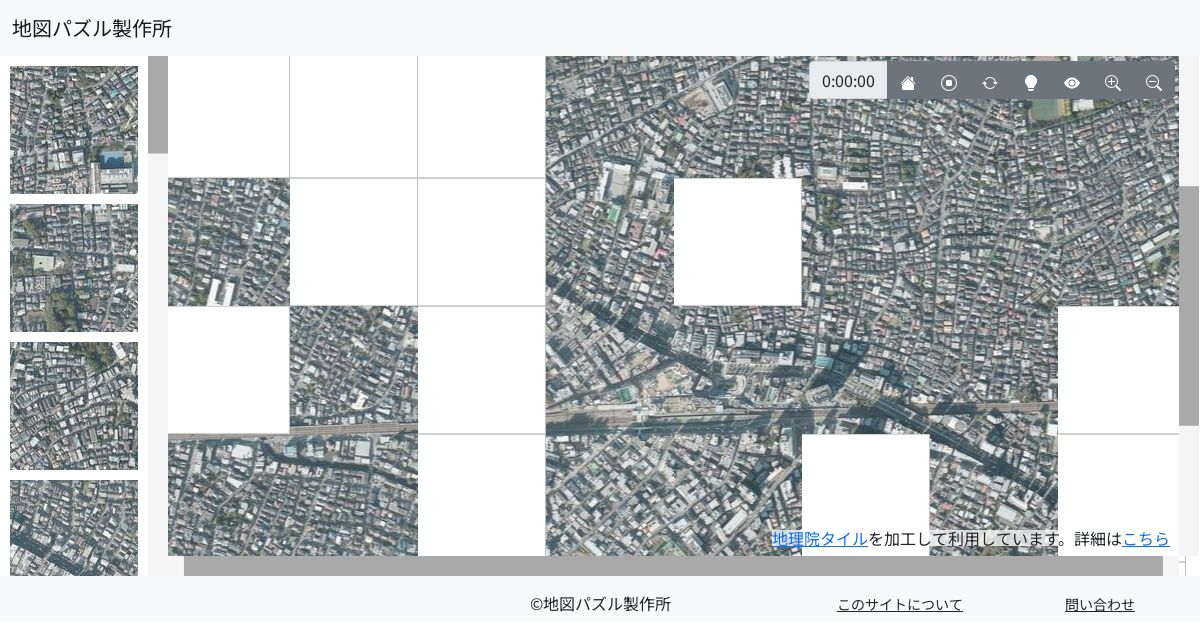Click the empty white slot surrounded by map tiles
The width and height of the screenshot is (1200, 630).
(738, 242)
